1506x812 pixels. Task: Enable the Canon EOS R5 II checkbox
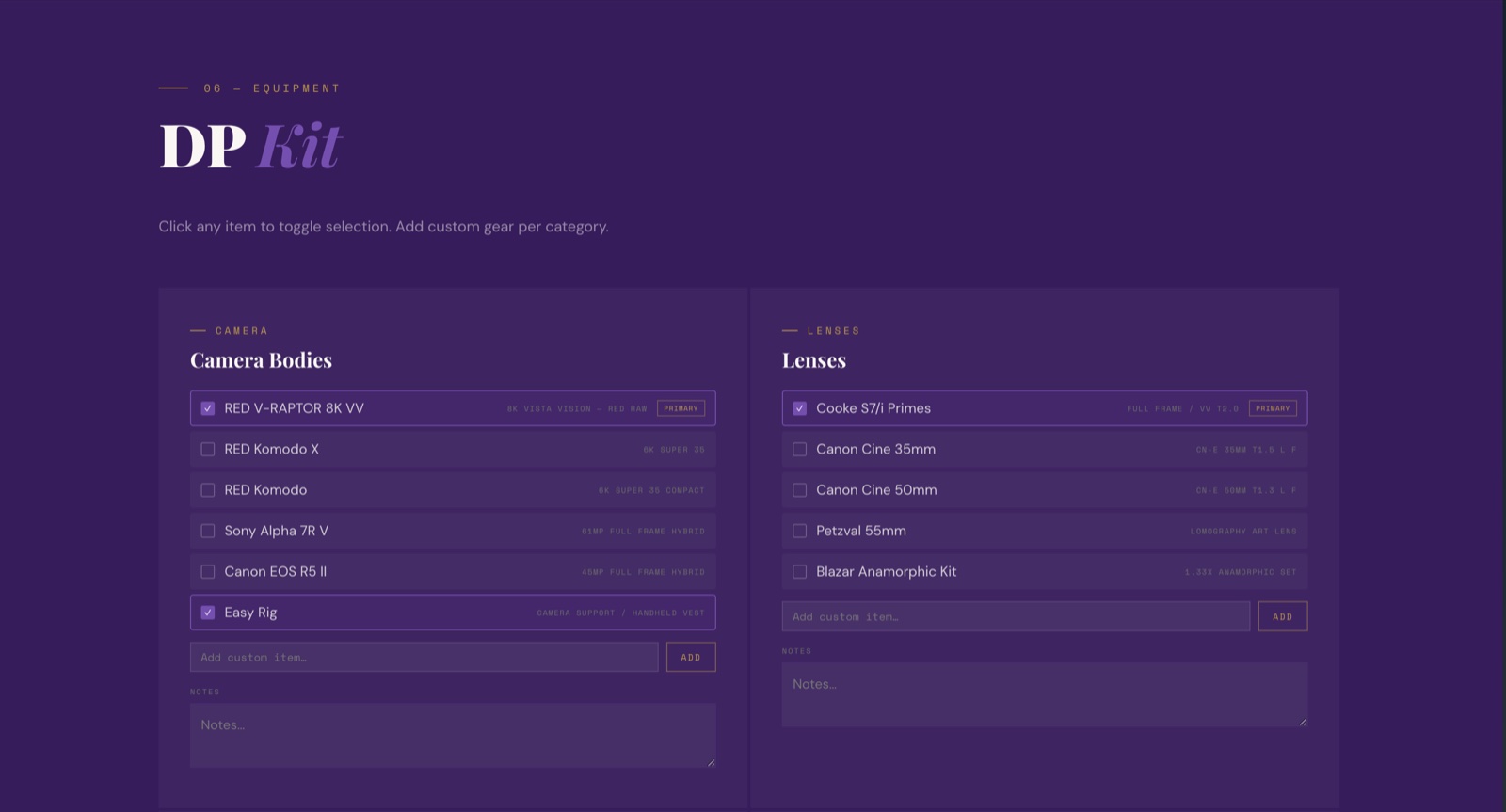point(208,572)
